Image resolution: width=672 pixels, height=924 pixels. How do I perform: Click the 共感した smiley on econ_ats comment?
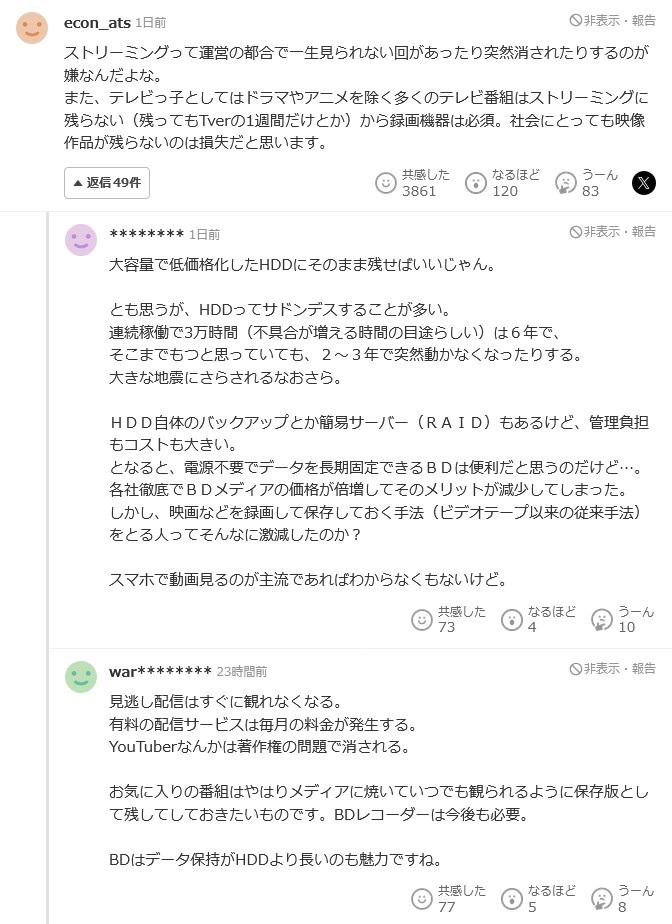tap(386, 182)
